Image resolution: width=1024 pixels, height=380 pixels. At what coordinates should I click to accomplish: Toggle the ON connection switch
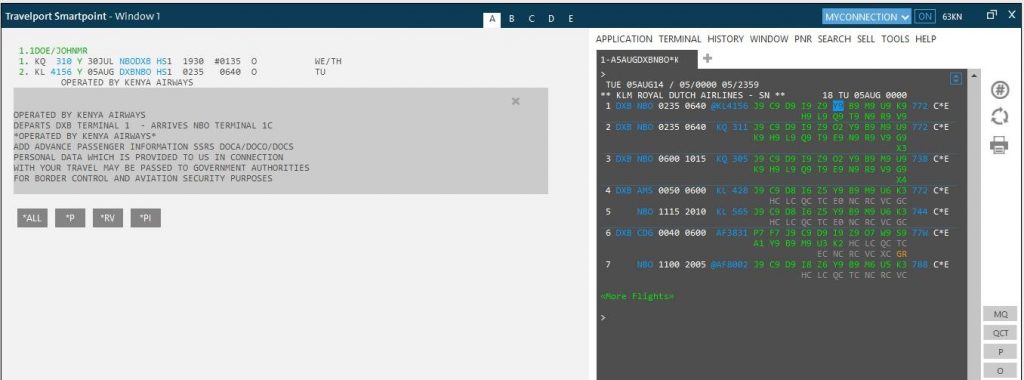pos(924,16)
